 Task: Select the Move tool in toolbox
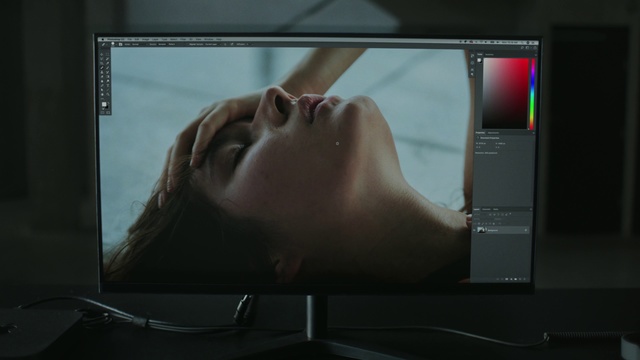click(x=102, y=54)
